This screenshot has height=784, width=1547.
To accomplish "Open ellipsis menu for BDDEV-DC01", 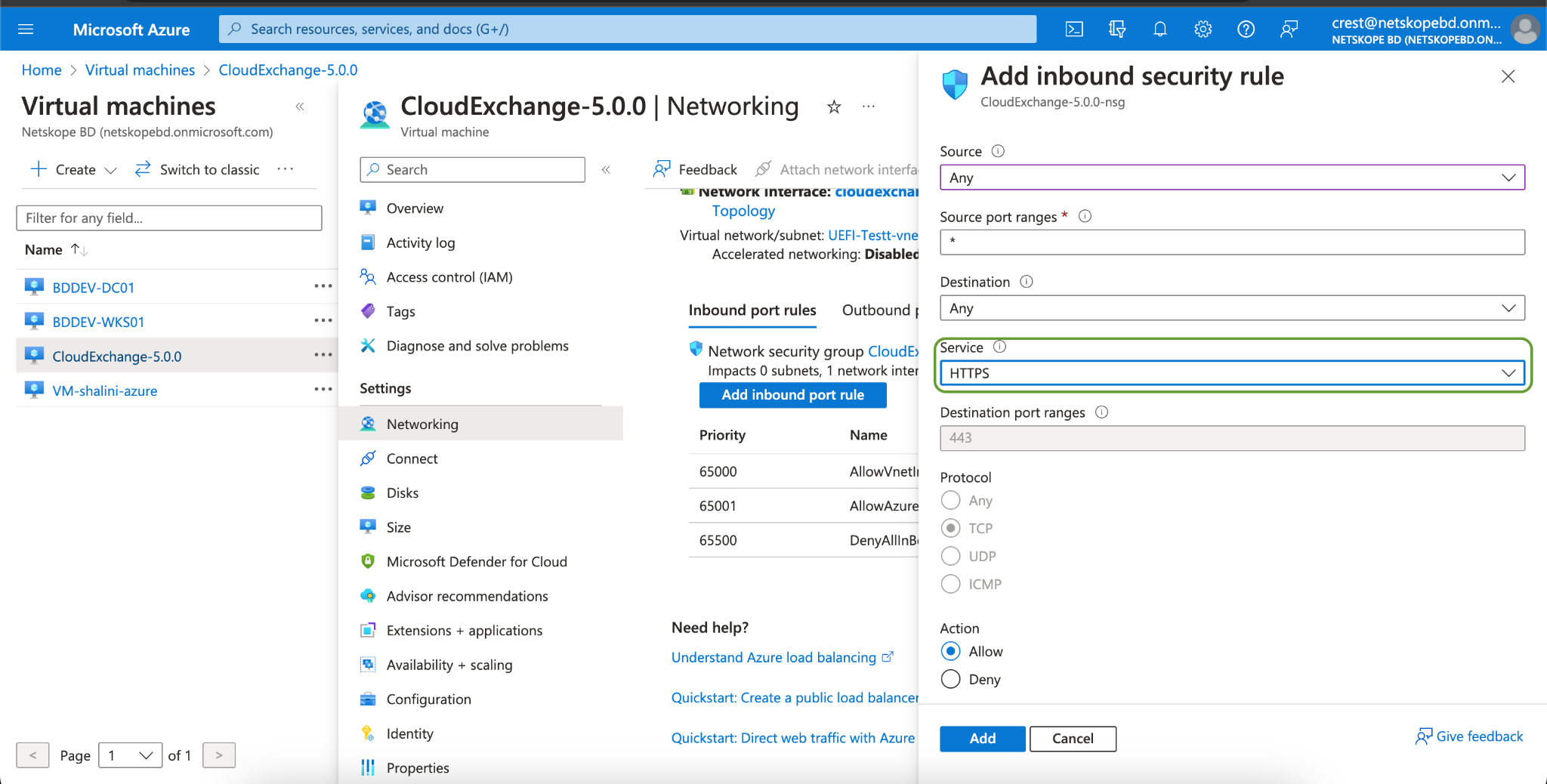I will click(323, 286).
